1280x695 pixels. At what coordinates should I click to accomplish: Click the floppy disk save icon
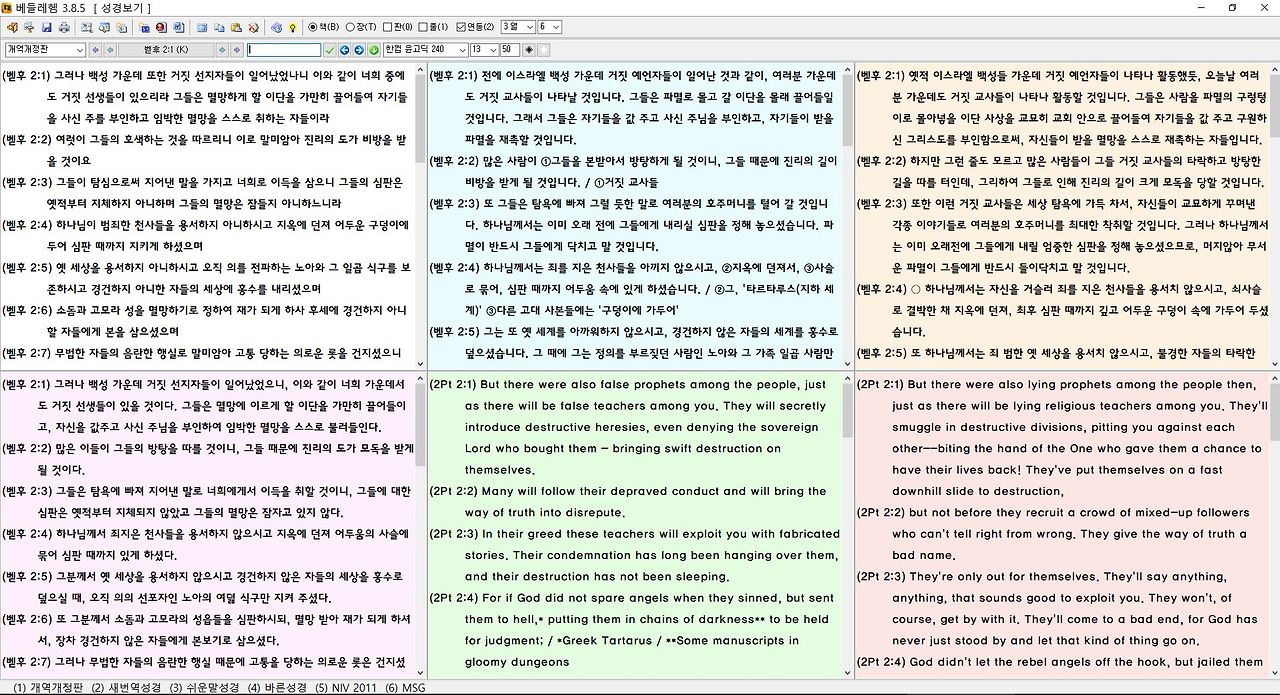click(x=47, y=27)
